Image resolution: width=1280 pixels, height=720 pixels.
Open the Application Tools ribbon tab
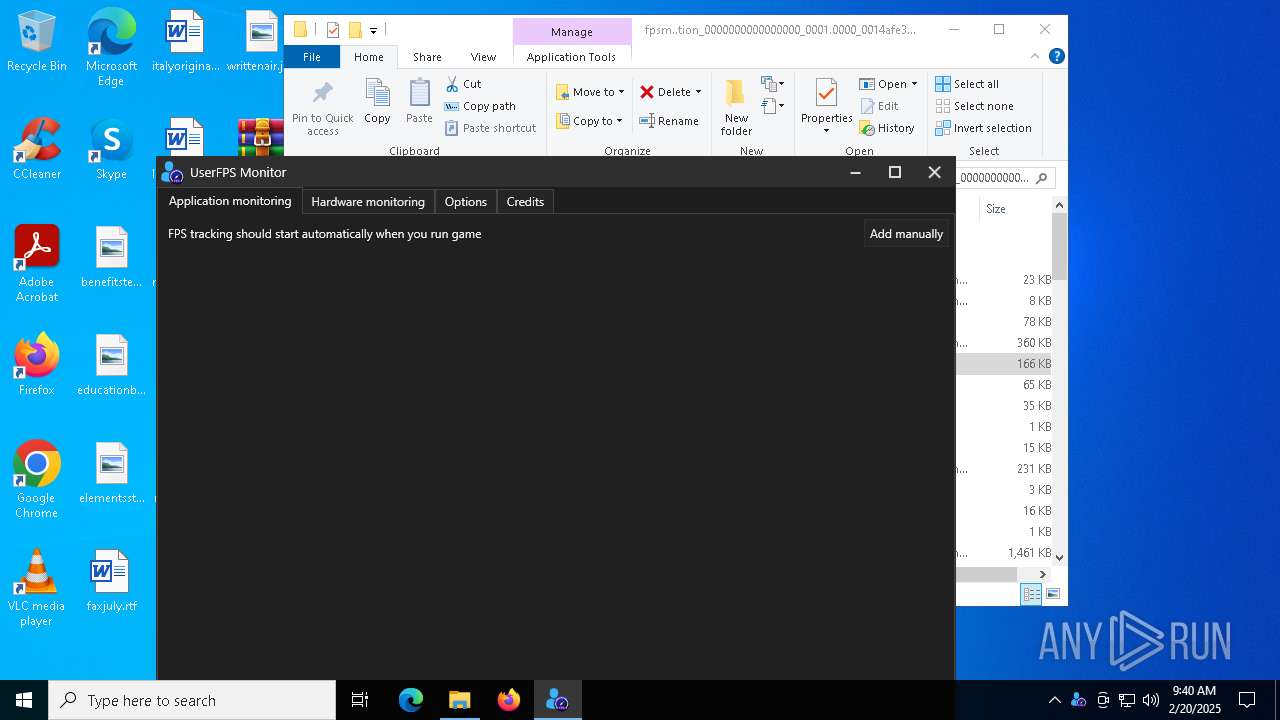pyautogui.click(x=571, y=57)
